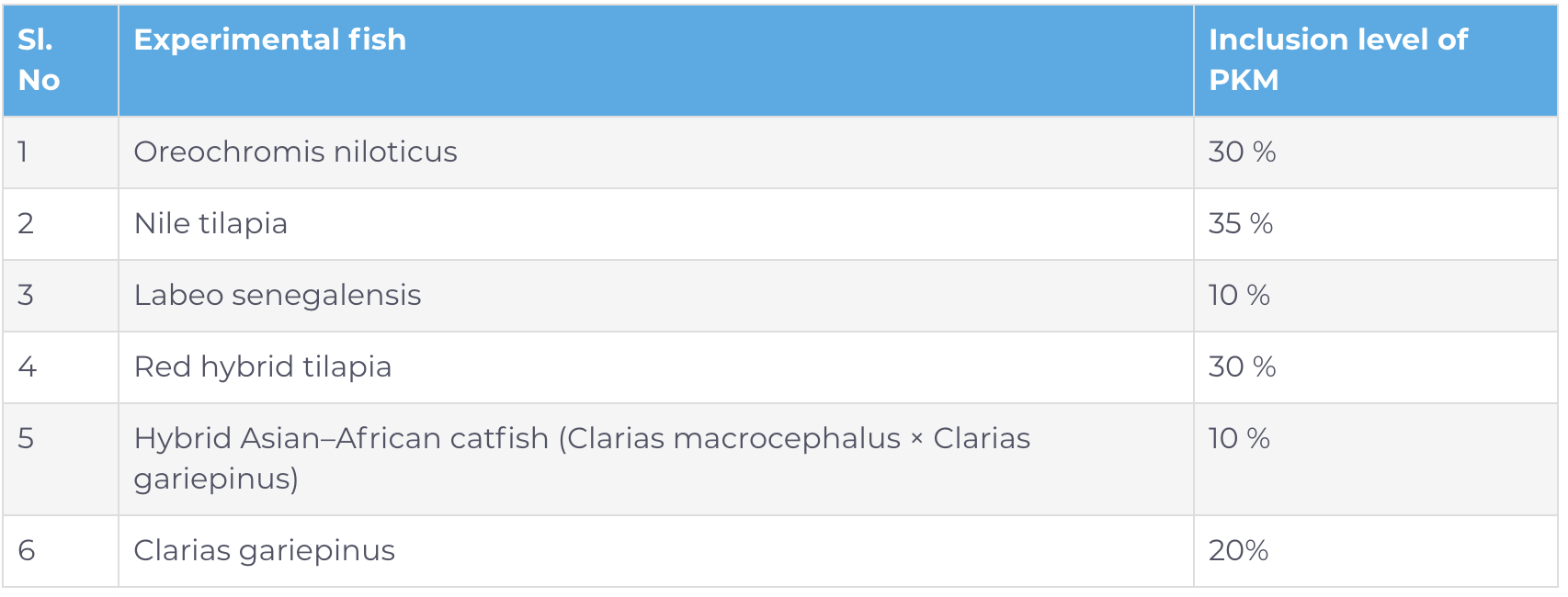Viewport: 1568px width, 597px height.
Task: Select the 'Labeo senegalensis' cell
Action: click(277, 295)
